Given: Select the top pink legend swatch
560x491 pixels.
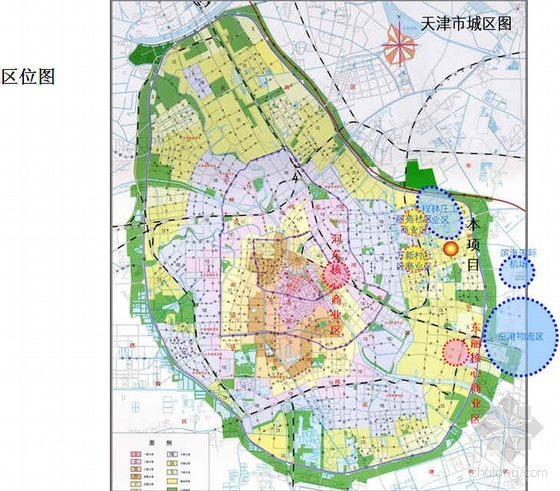Looking at the screenshot, I should point(136,454).
